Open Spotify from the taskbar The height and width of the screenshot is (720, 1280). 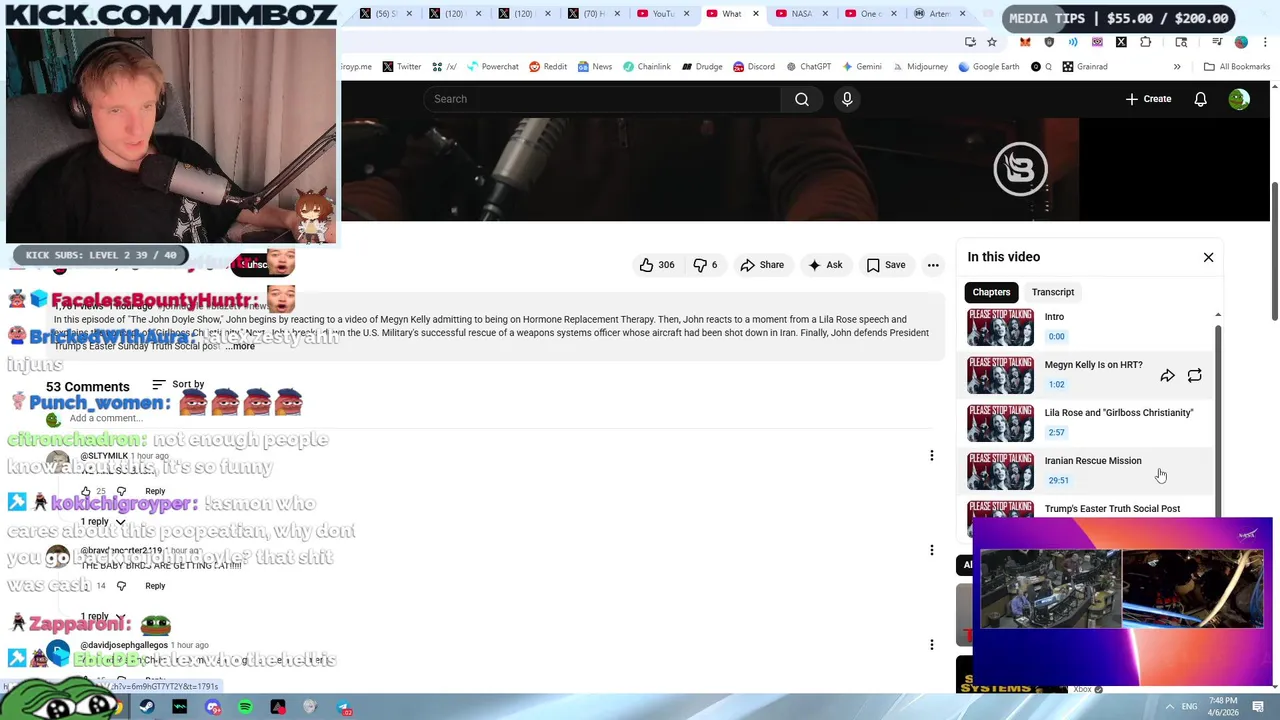(245, 707)
